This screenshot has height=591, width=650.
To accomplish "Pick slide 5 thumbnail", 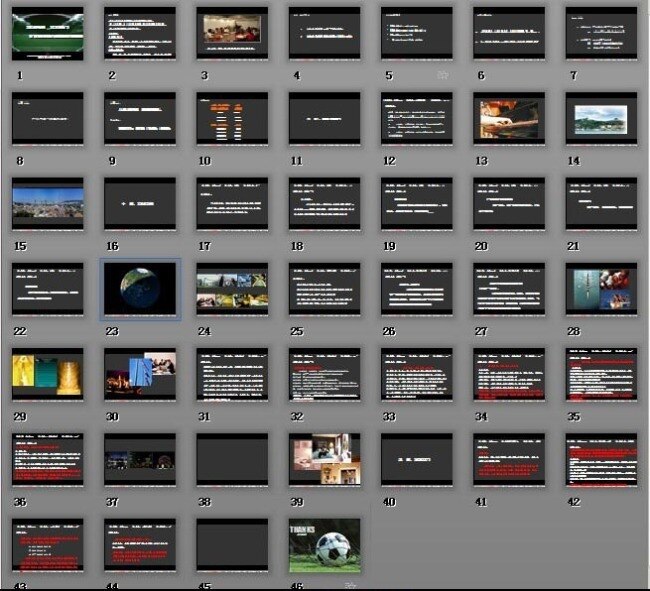I will (x=417, y=34).
